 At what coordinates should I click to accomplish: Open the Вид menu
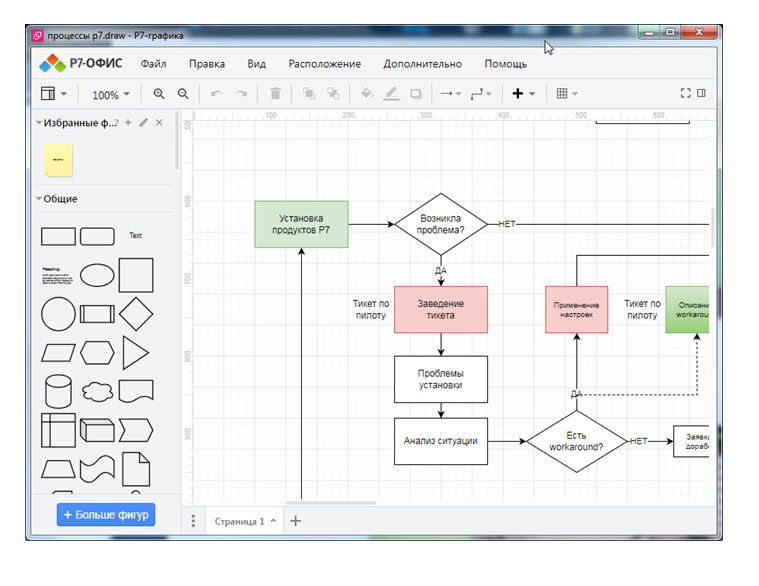click(257, 64)
